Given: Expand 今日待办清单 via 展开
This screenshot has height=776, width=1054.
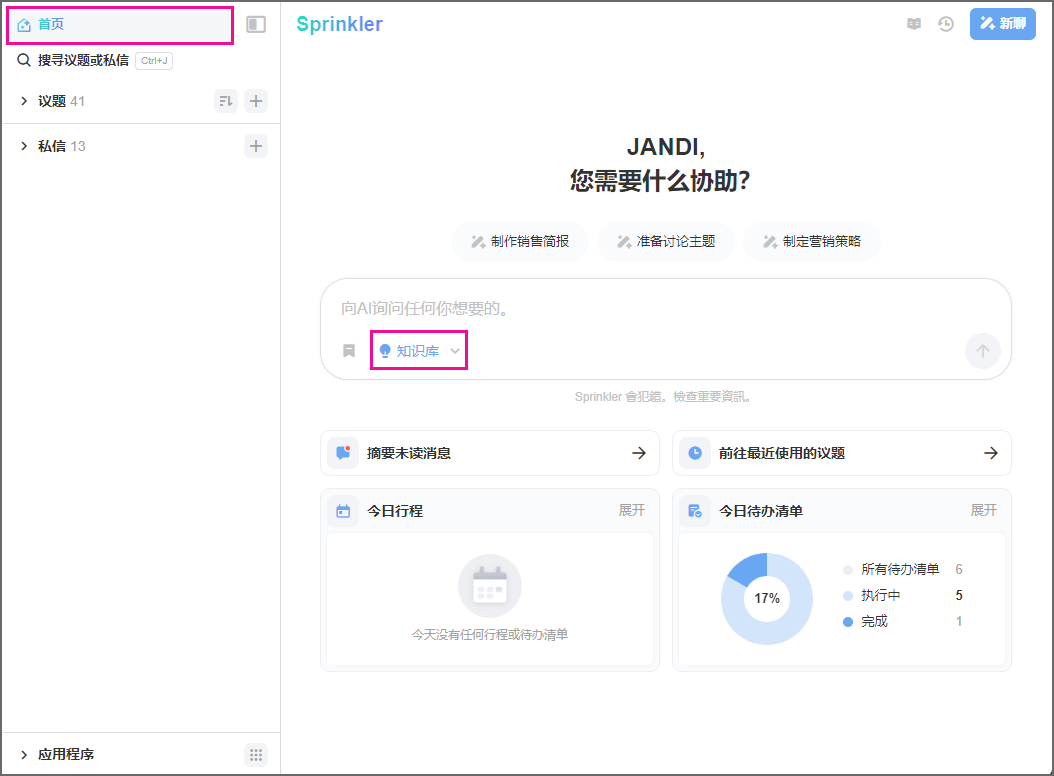Looking at the screenshot, I should click(983, 510).
